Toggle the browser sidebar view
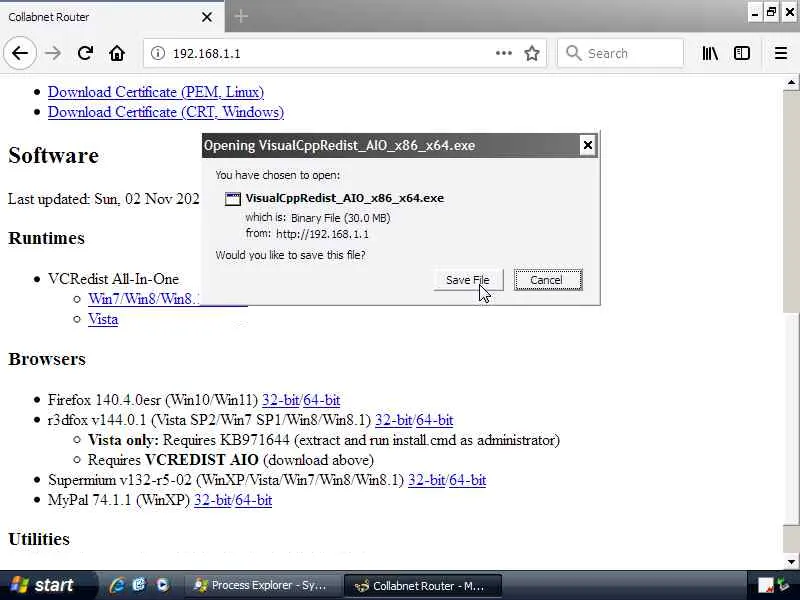 [x=742, y=53]
